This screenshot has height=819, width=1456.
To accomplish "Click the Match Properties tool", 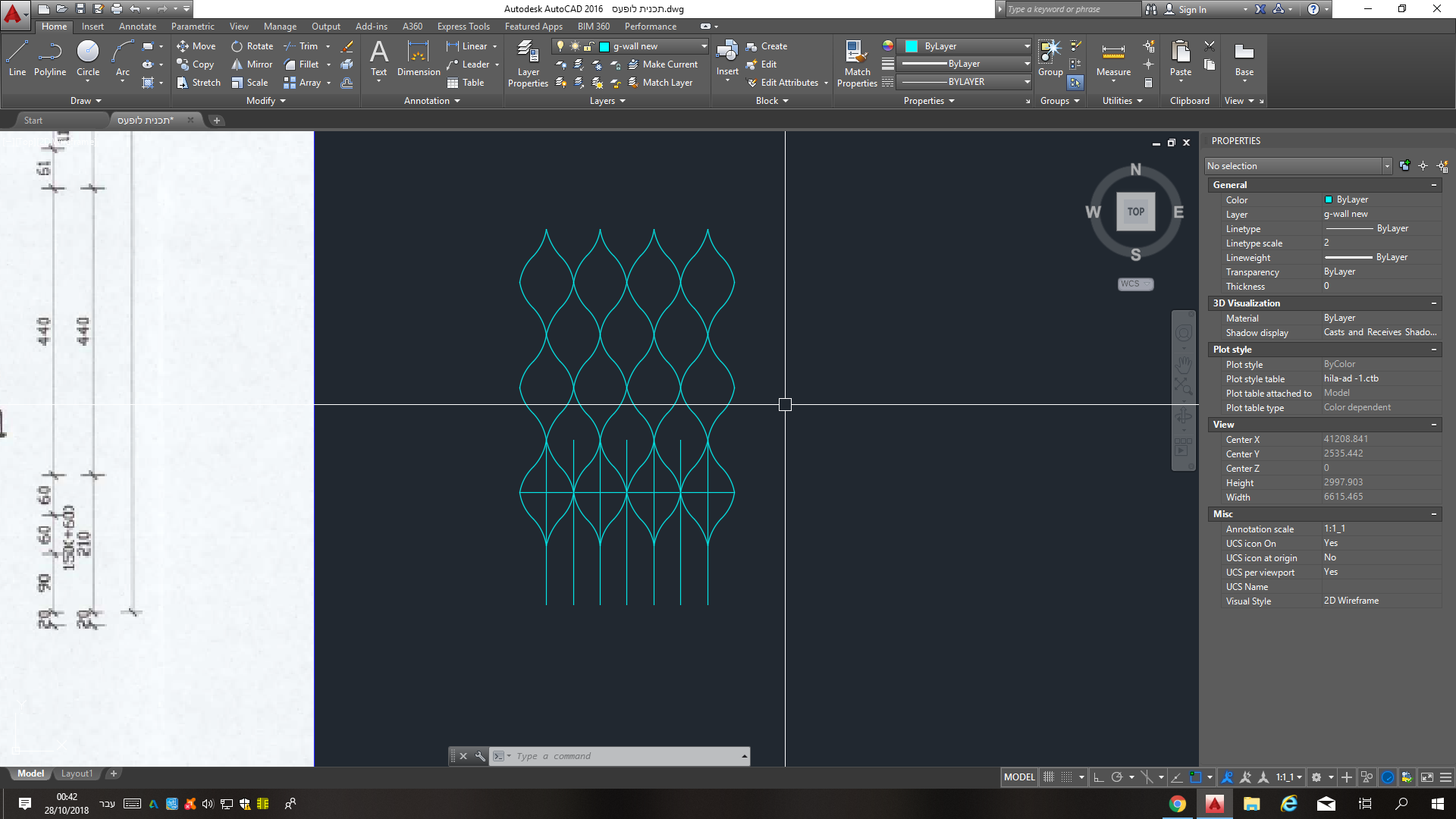I will (x=857, y=64).
